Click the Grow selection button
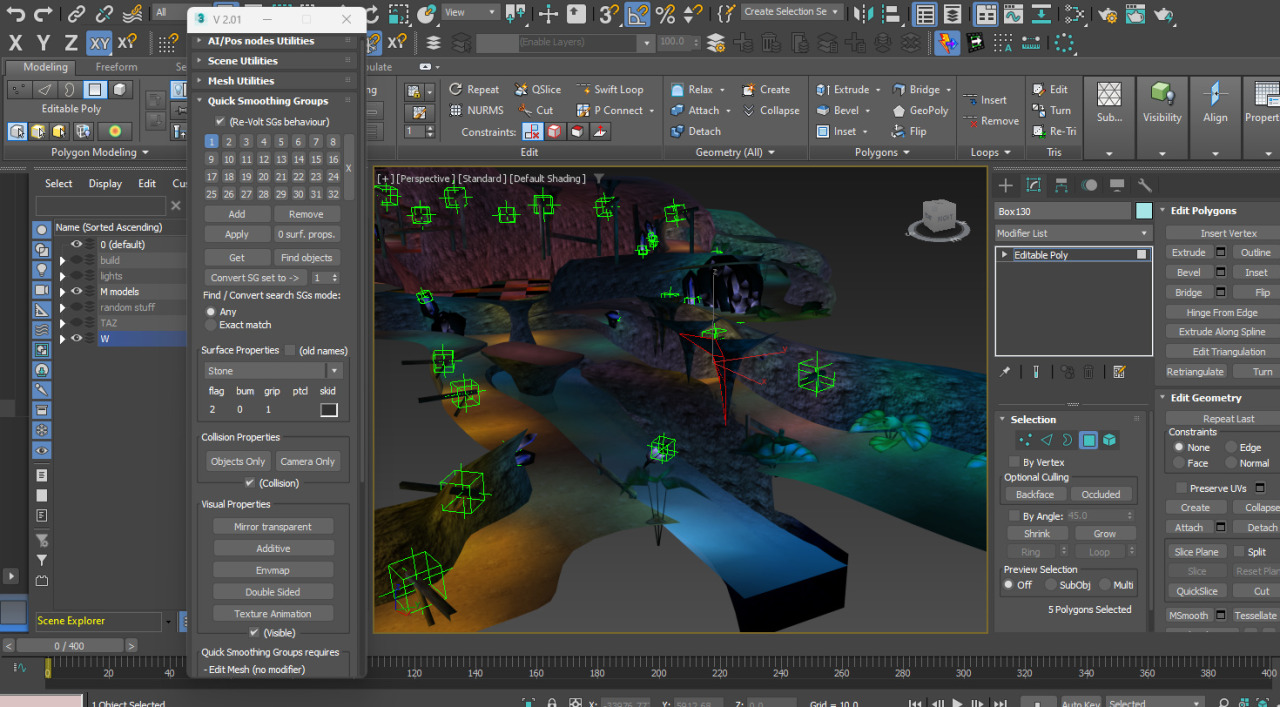This screenshot has height=707, width=1280. [1104, 534]
